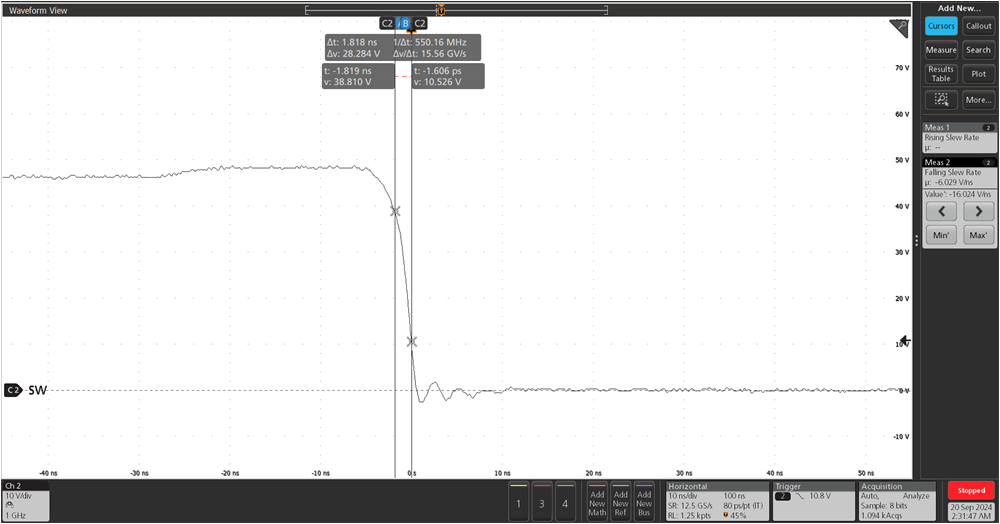
Task: Add a Callout
Action: point(978,26)
